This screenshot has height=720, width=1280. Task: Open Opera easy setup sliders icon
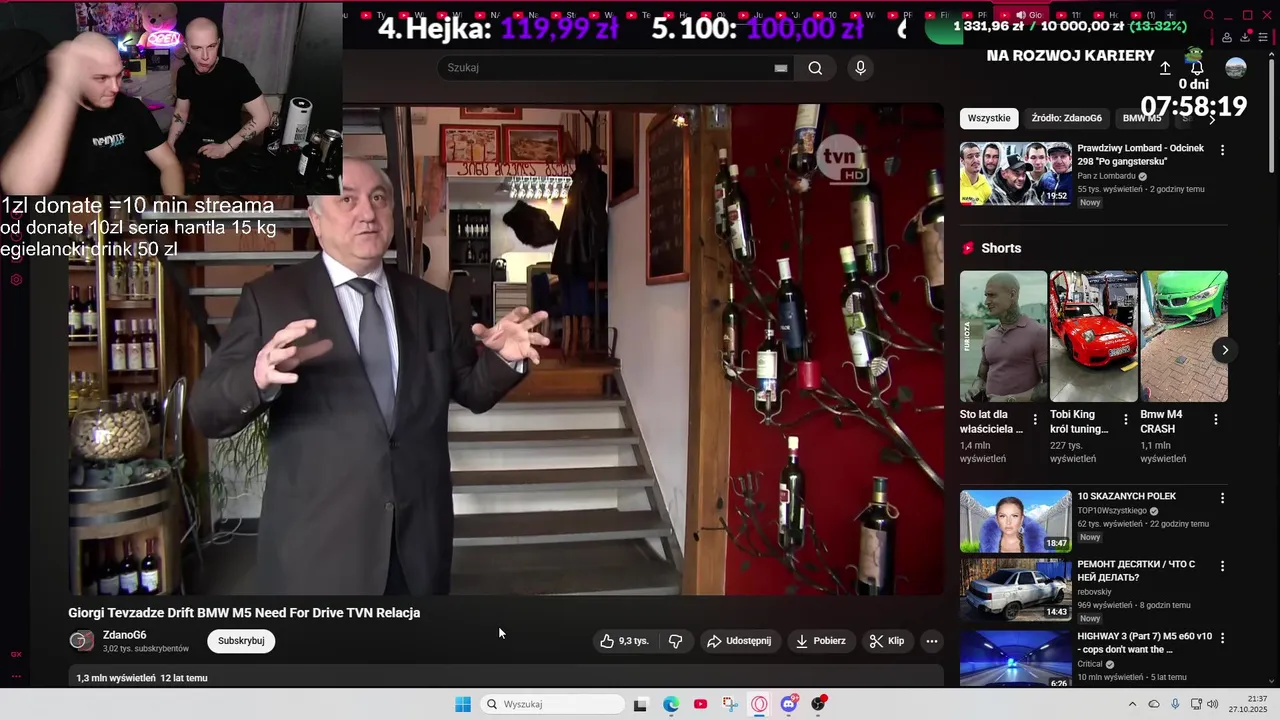(x=1263, y=37)
